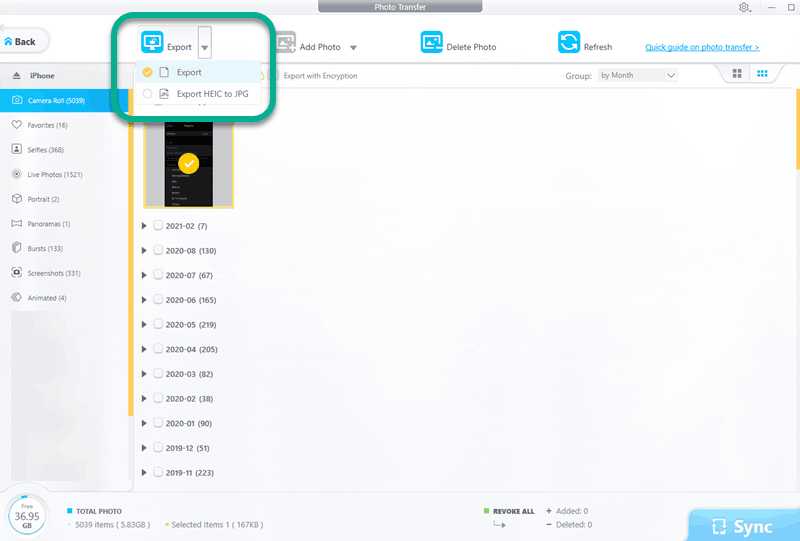The height and width of the screenshot is (541, 800).
Task: Click the Live Photos album icon
Action: tap(17, 174)
